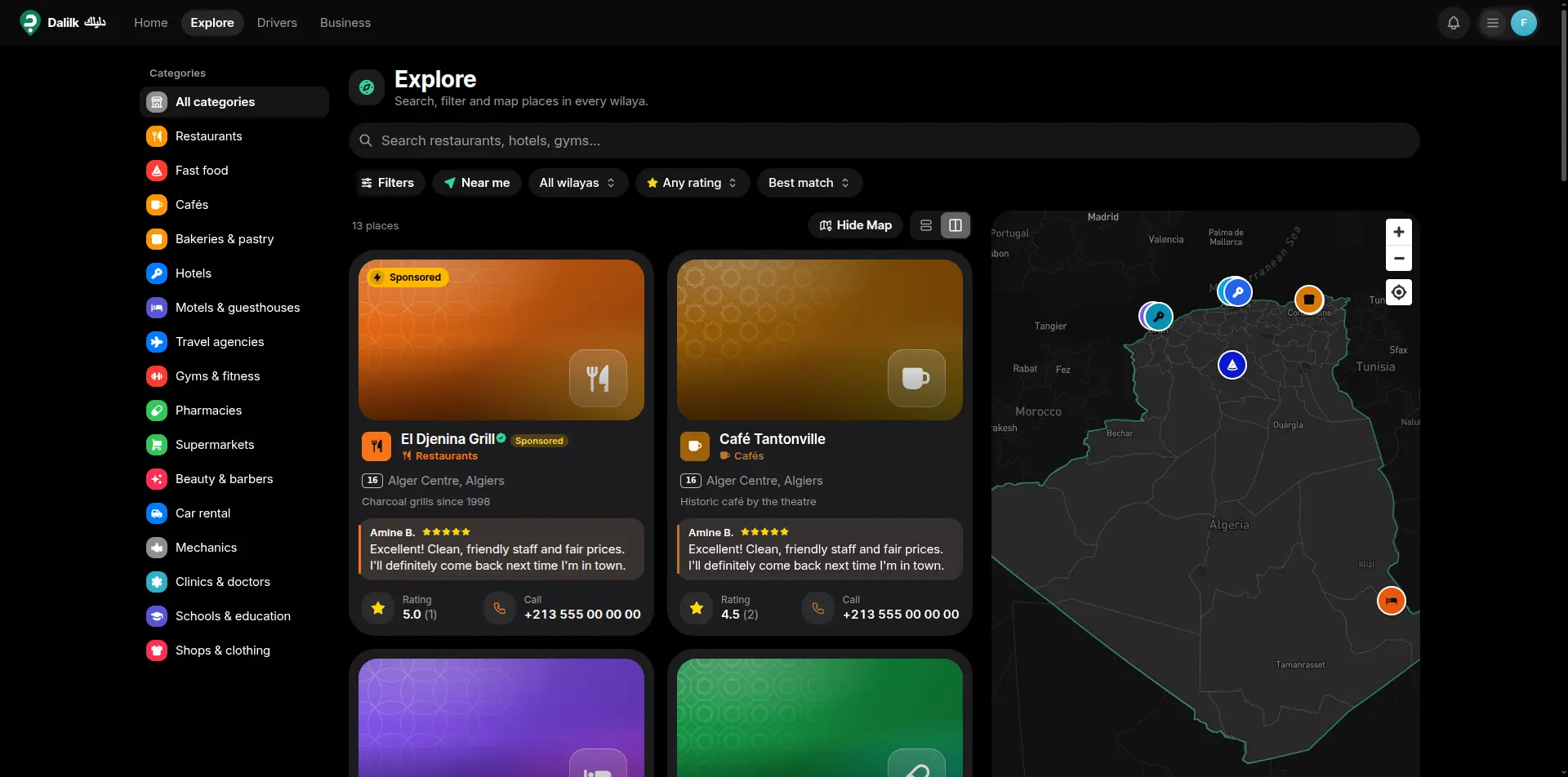The height and width of the screenshot is (777, 1568).
Task: Zoom out on the map
Action: point(1399,258)
